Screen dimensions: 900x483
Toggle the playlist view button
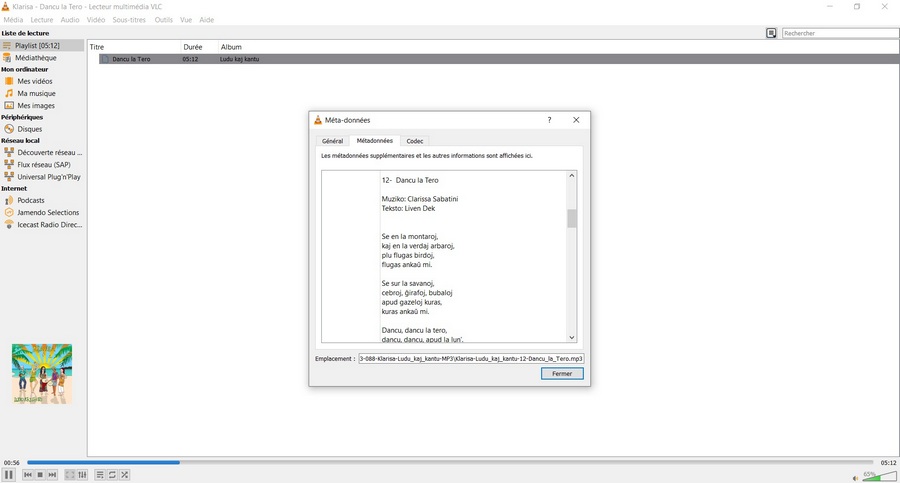[x=100, y=475]
